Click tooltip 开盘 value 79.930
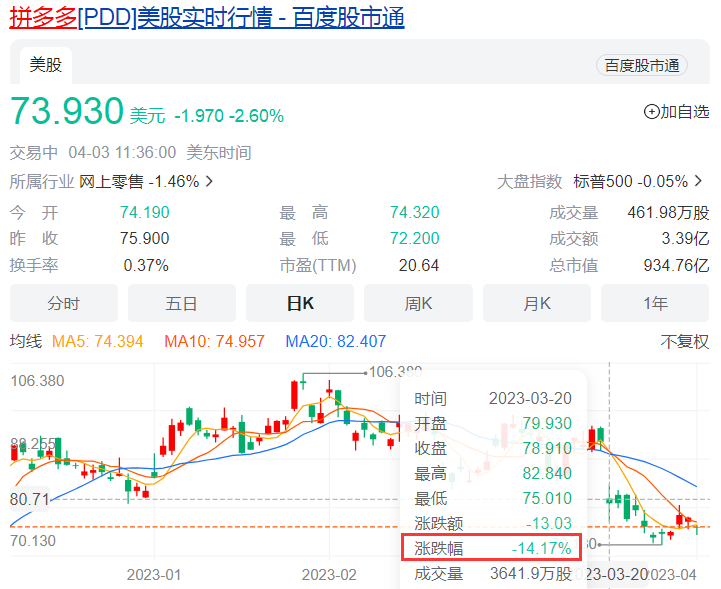 547,423
